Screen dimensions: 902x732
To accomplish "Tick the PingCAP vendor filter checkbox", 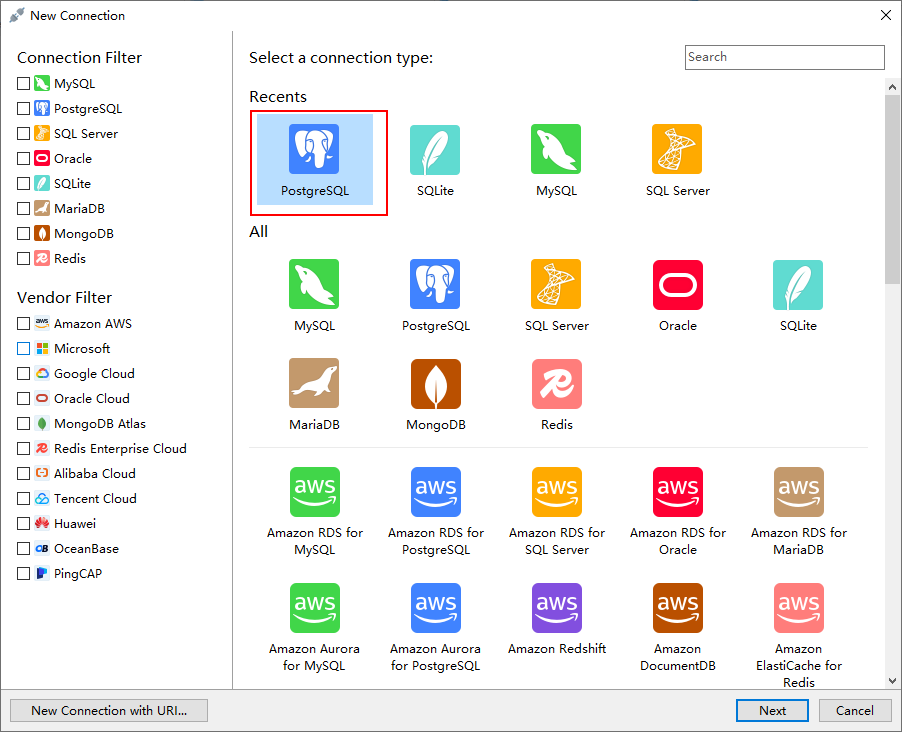I will pyautogui.click(x=24, y=574).
